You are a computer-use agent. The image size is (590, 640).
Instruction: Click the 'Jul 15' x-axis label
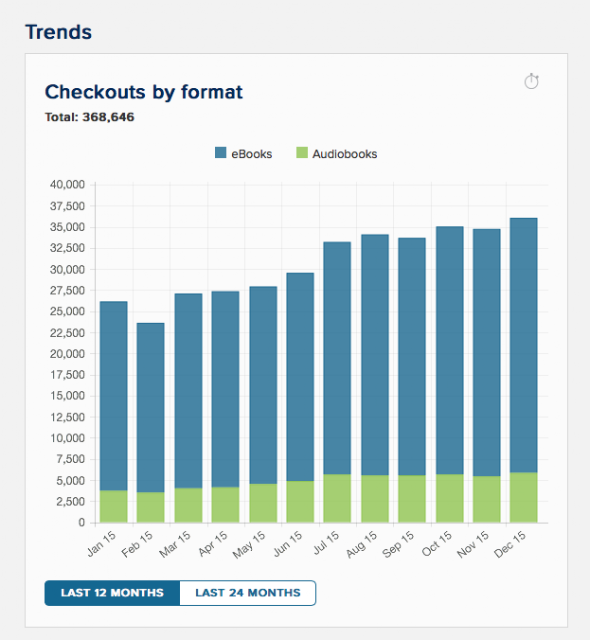click(326, 543)
